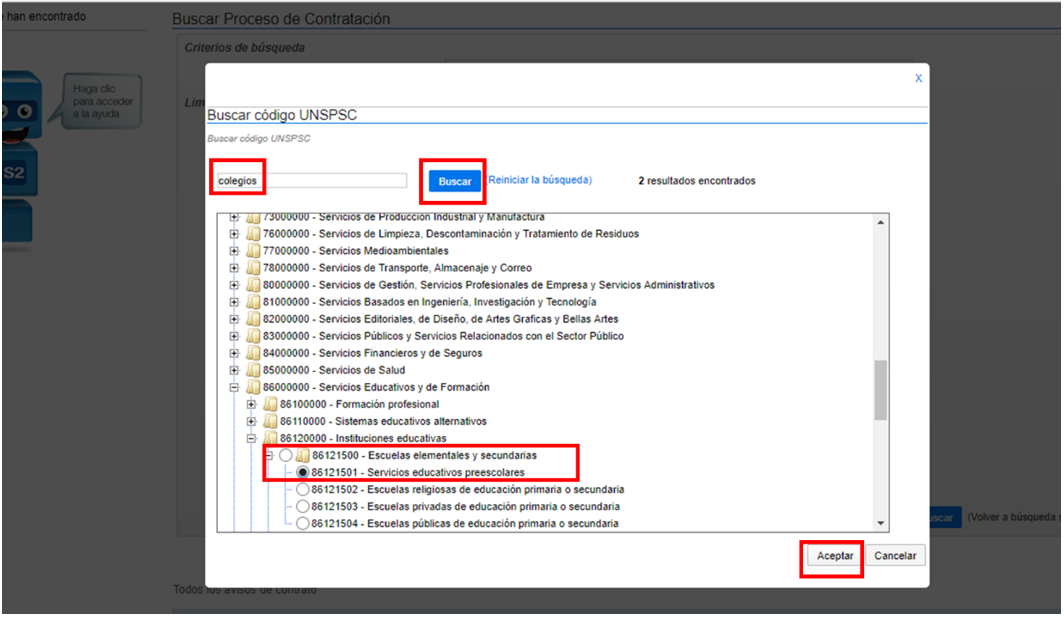Click folder icon of 81000000 Servicios Basados en Ingeniería
Viewport: 1064px width, 617px height.
[253, 302]
